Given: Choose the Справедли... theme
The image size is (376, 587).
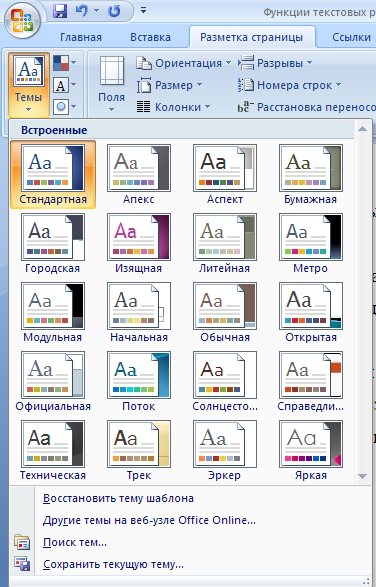Looking at the screenshot, I should 310,381.
